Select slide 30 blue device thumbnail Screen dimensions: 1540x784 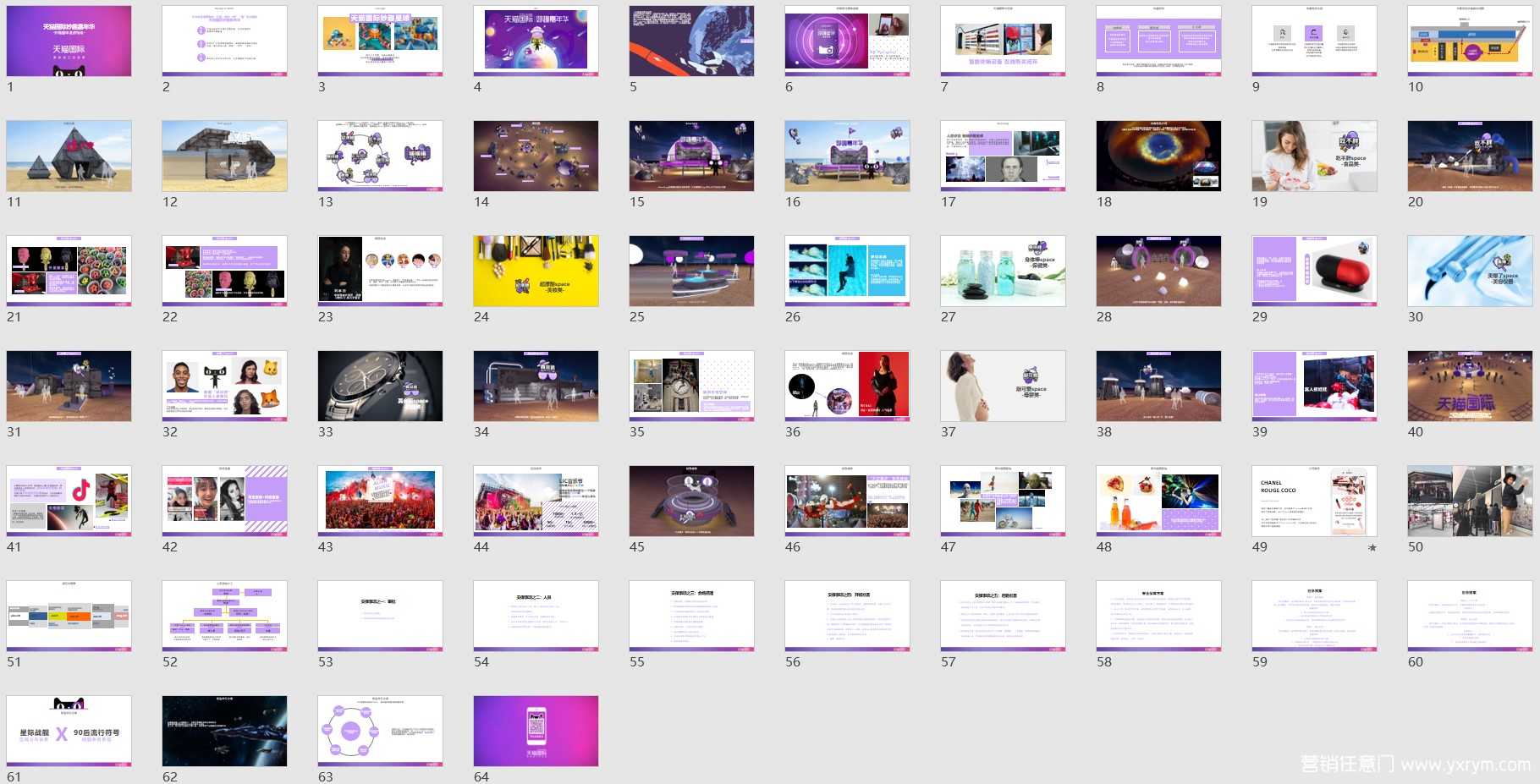pos(1470,271)
